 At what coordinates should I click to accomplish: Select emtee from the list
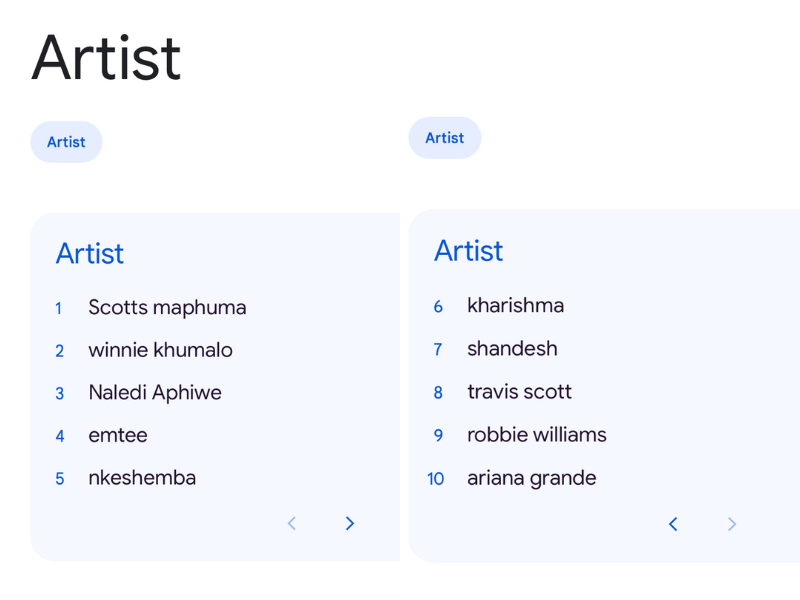[117, 435]
